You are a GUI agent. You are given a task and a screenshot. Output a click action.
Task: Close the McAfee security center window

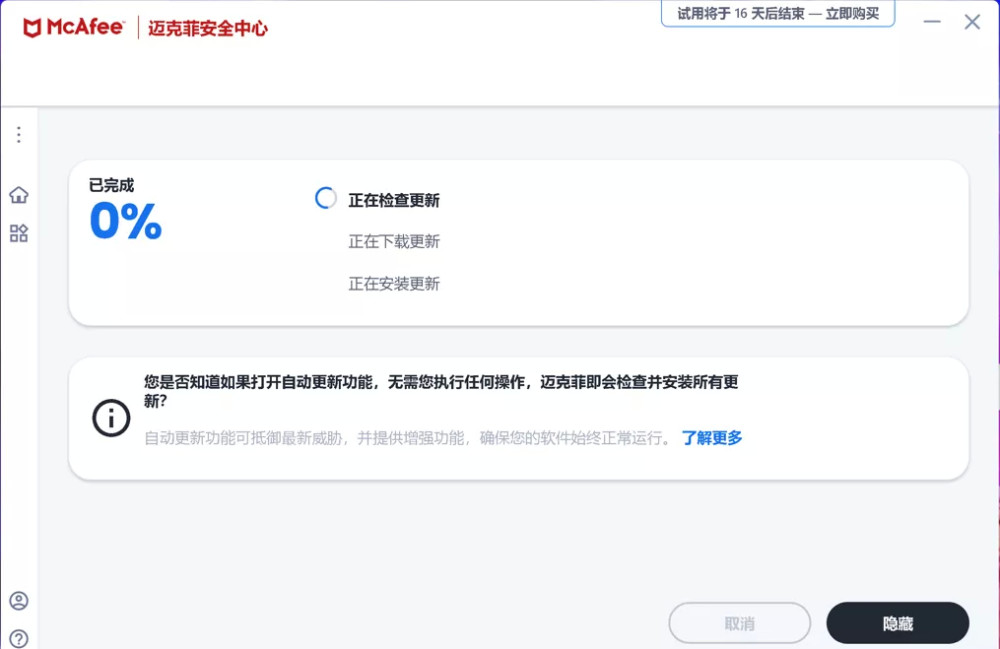click(972, 21)
